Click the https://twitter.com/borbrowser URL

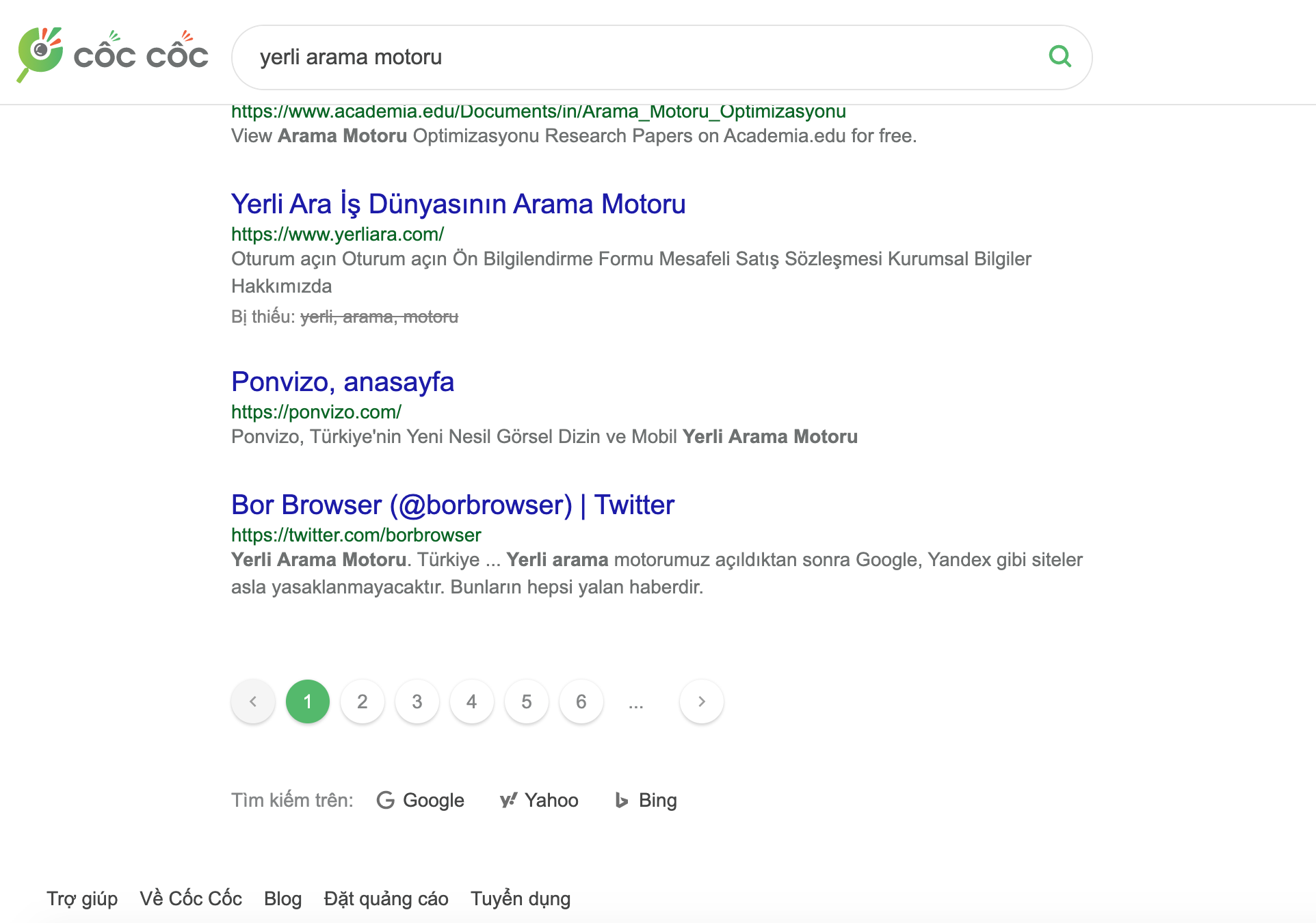click(356, 535)
